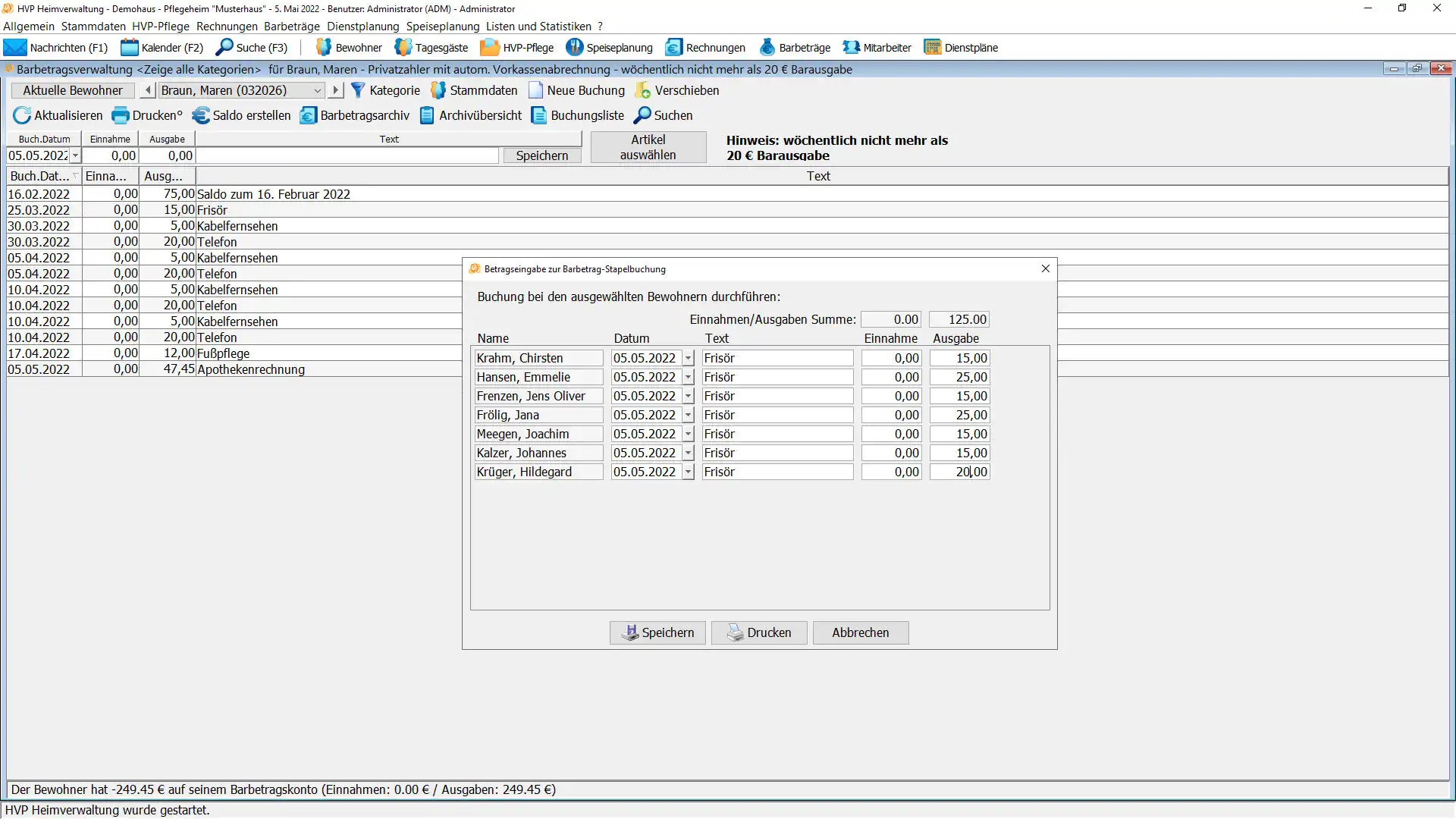Open the Speiseplanung toolbar icon
The width and height of the screenshot is (1456, 819).
click(x=575, y=47)
